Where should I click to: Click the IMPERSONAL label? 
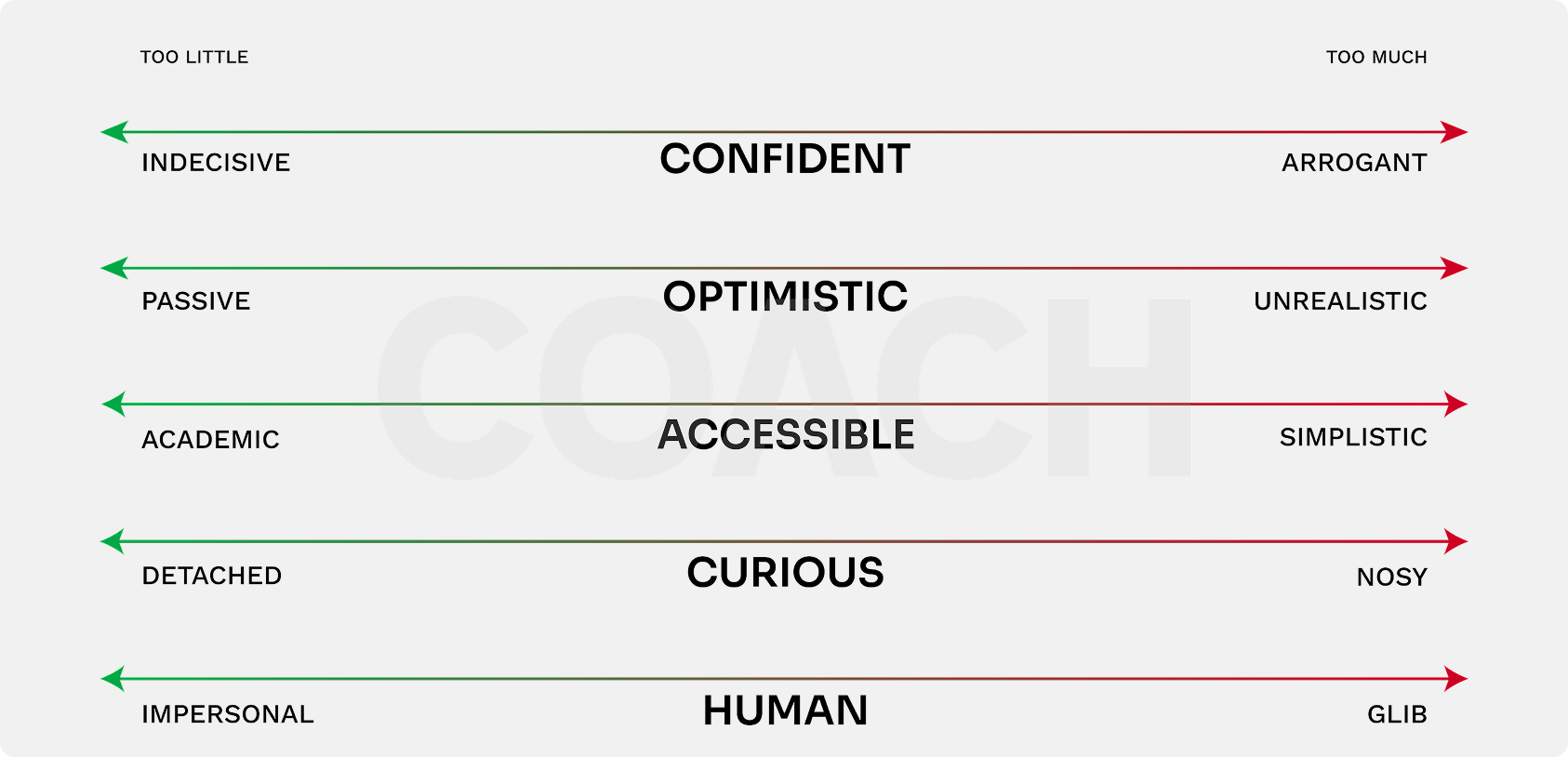tap(228, 714)
